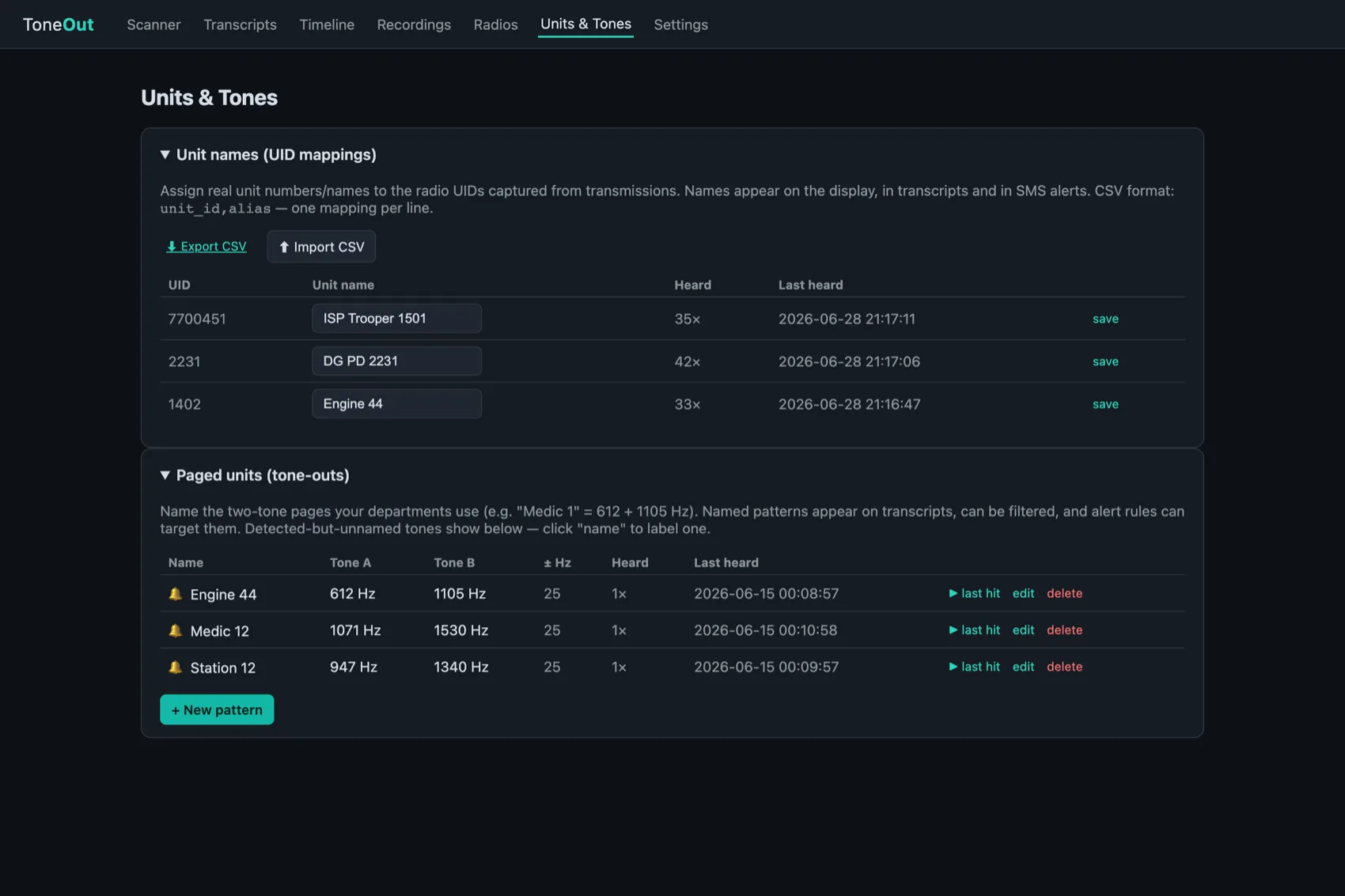
Task: Click the ± Hz column header
Action: (x=557, y=562)
